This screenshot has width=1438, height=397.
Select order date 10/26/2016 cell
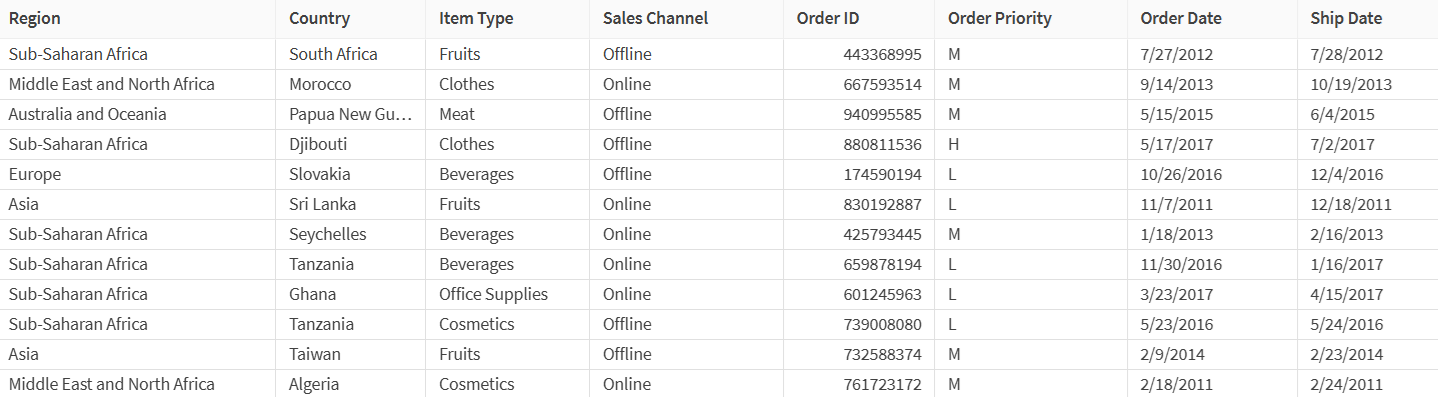point(1212,174)
